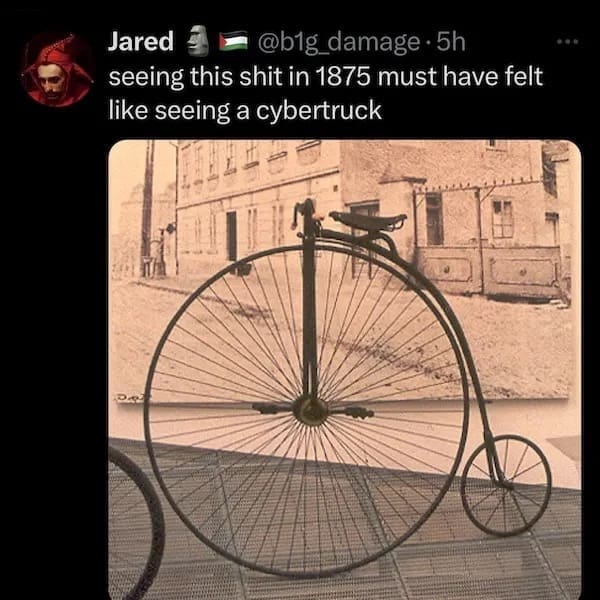Click the penny-farthing's small rear wheel
600x600 pixels.
506,485
